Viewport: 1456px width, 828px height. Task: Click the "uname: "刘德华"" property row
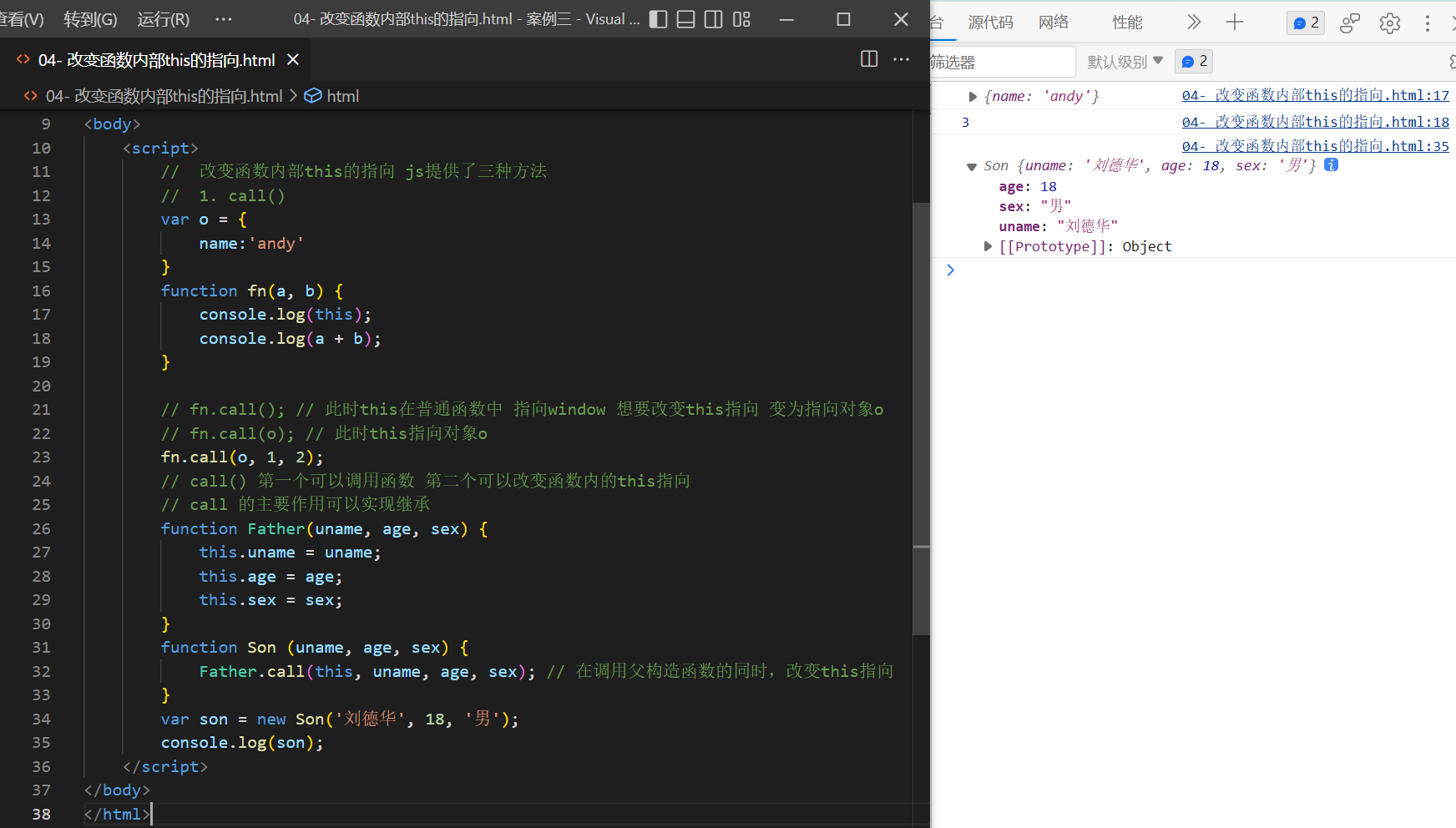[1058, 226]
